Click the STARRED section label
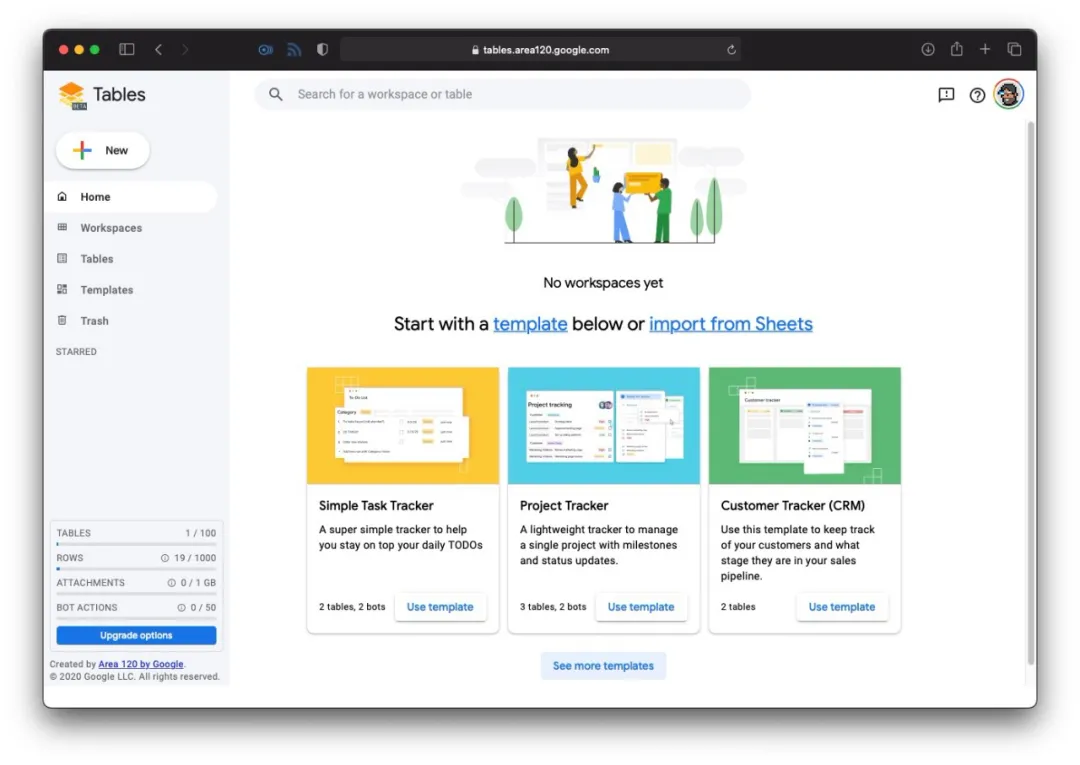Viewport: 1080px width, 765px height. coord(76,352)
